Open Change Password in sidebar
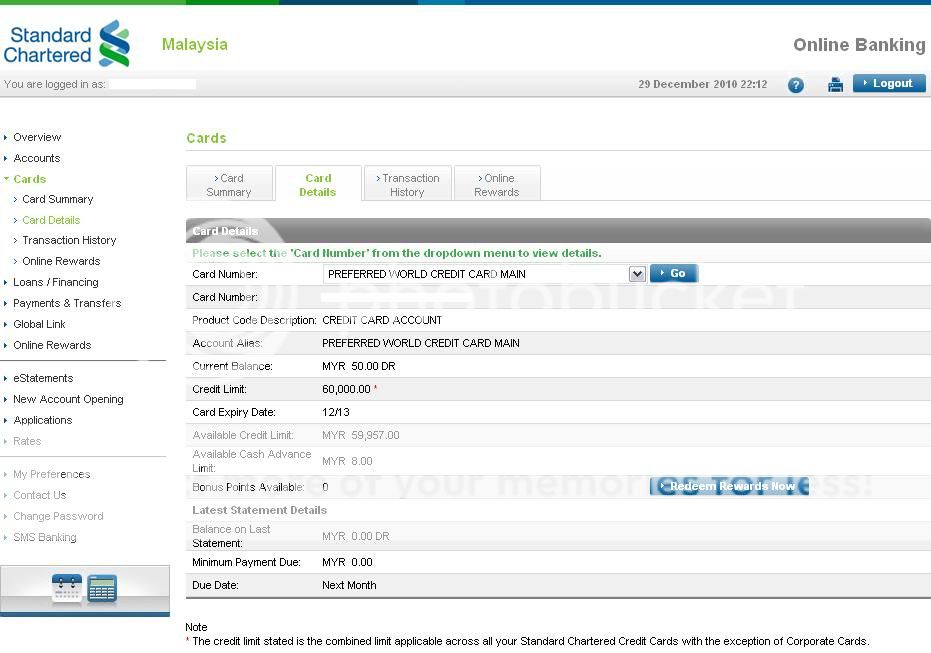 (58, 516)
